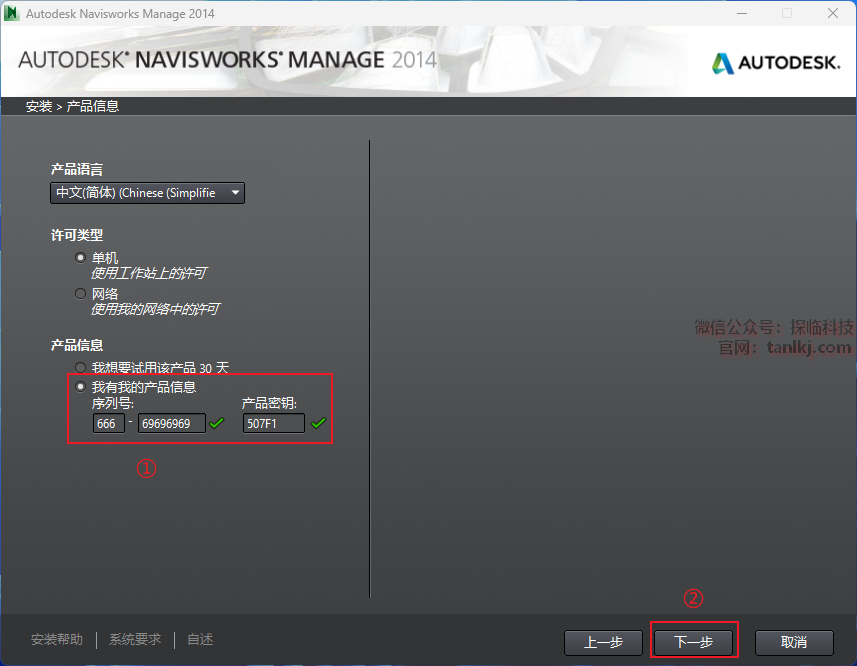
Task: Open the 产品语言 language dropdown
Action: (147, 193)
